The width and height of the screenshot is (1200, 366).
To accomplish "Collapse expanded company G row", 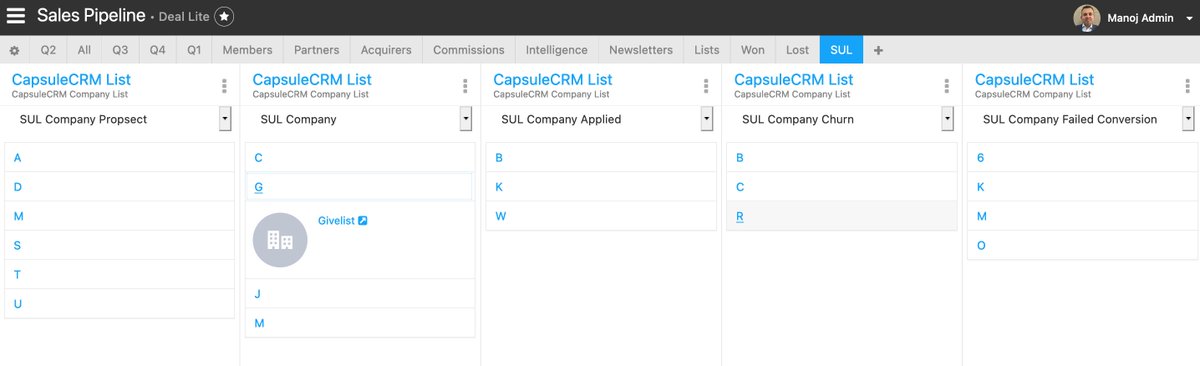I will click(x=360, y=187).
